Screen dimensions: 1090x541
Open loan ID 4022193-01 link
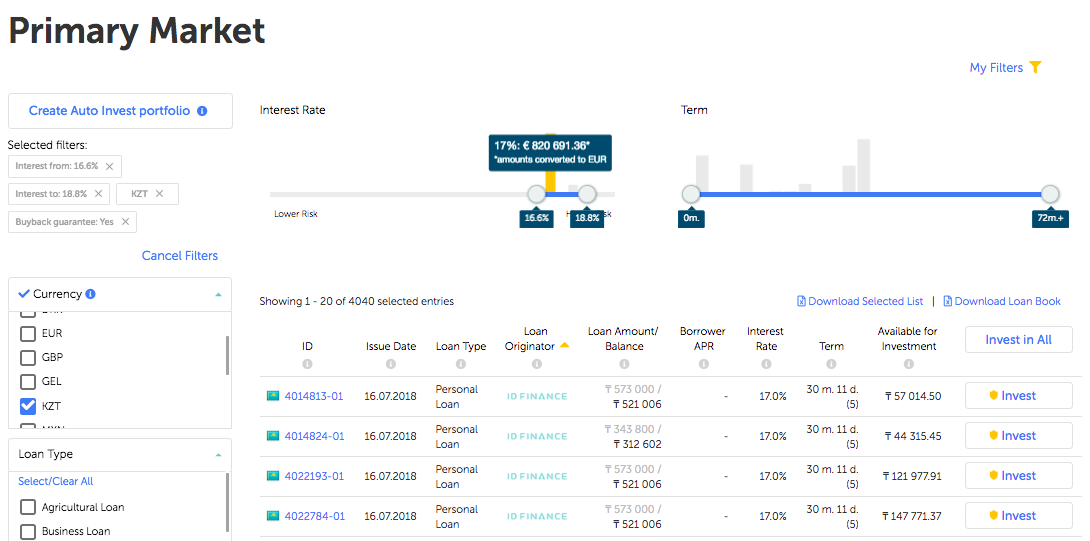(x=314, y=476)
